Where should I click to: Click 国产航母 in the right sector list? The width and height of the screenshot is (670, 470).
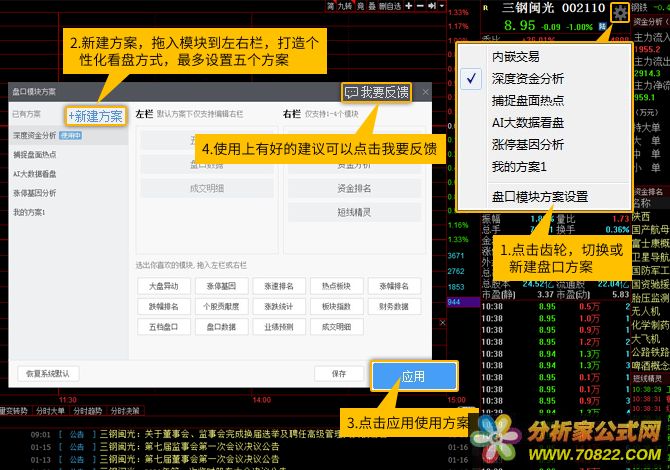pyautogui.click(x=651, y=229)
